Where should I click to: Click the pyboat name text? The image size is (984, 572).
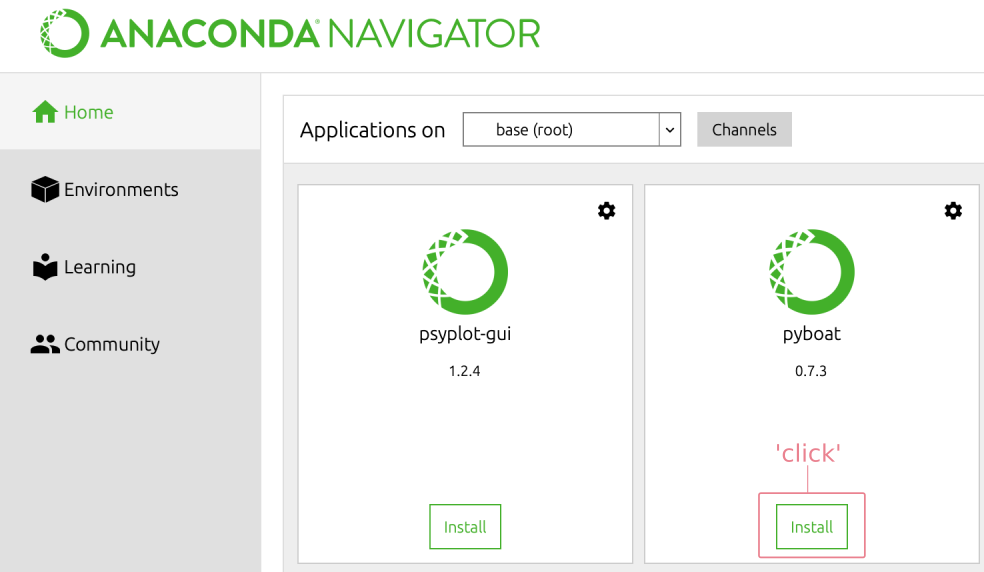811,334
